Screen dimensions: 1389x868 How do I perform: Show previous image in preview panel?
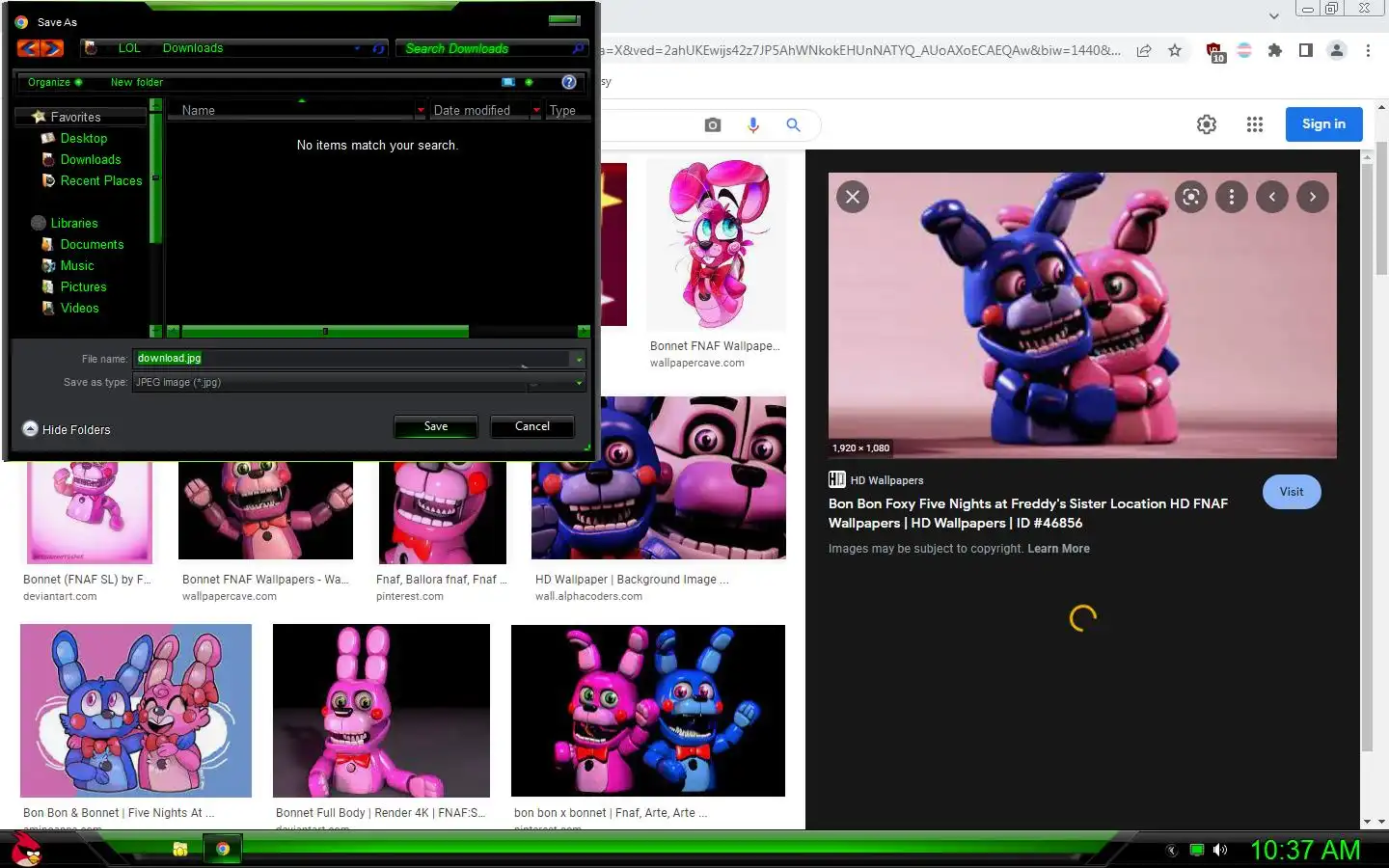1272,197
